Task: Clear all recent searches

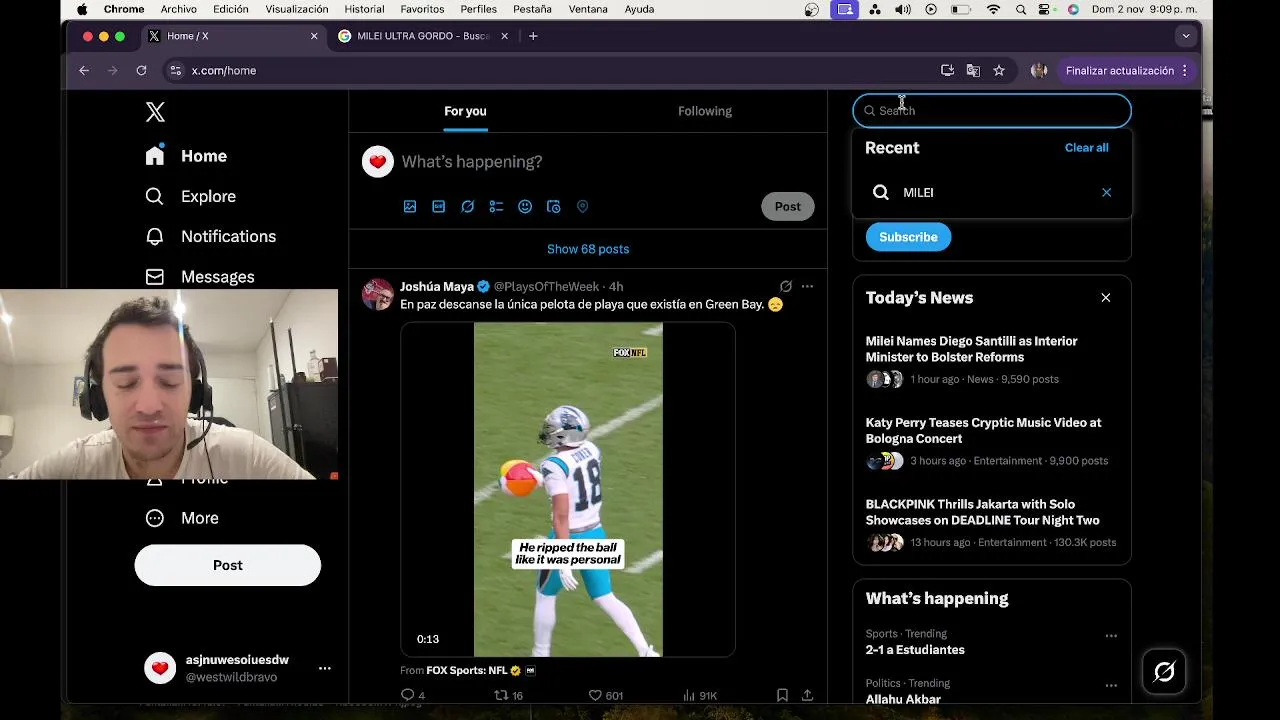Action: click(x=1086, y=148)
